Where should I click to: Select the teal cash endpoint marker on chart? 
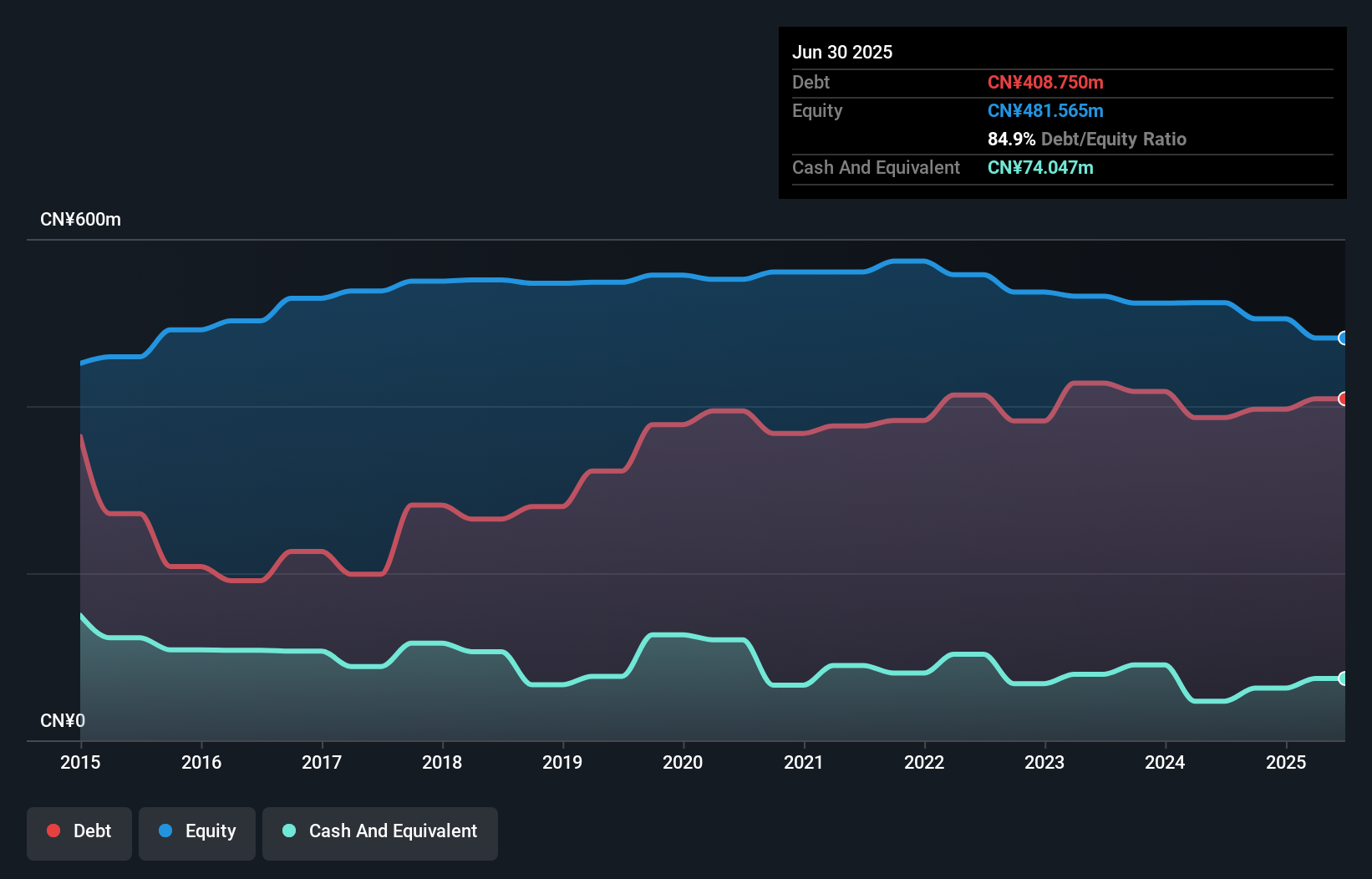click(x=1343, y=678)
